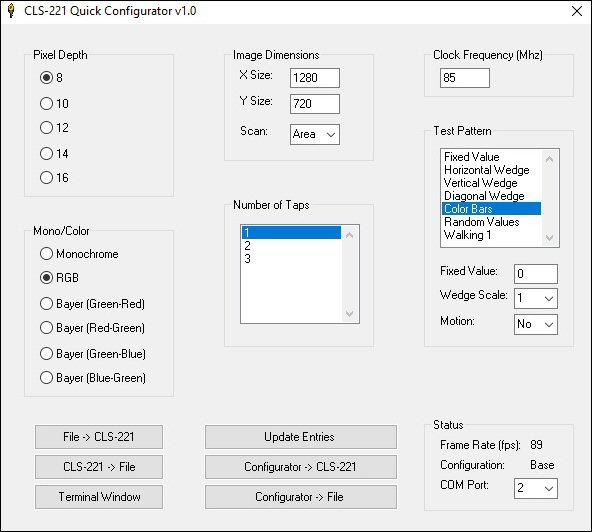Viewport: 592px width, 532px height.
Task: Select 10-bit pixel depth
Action: (x=46, y=103)
